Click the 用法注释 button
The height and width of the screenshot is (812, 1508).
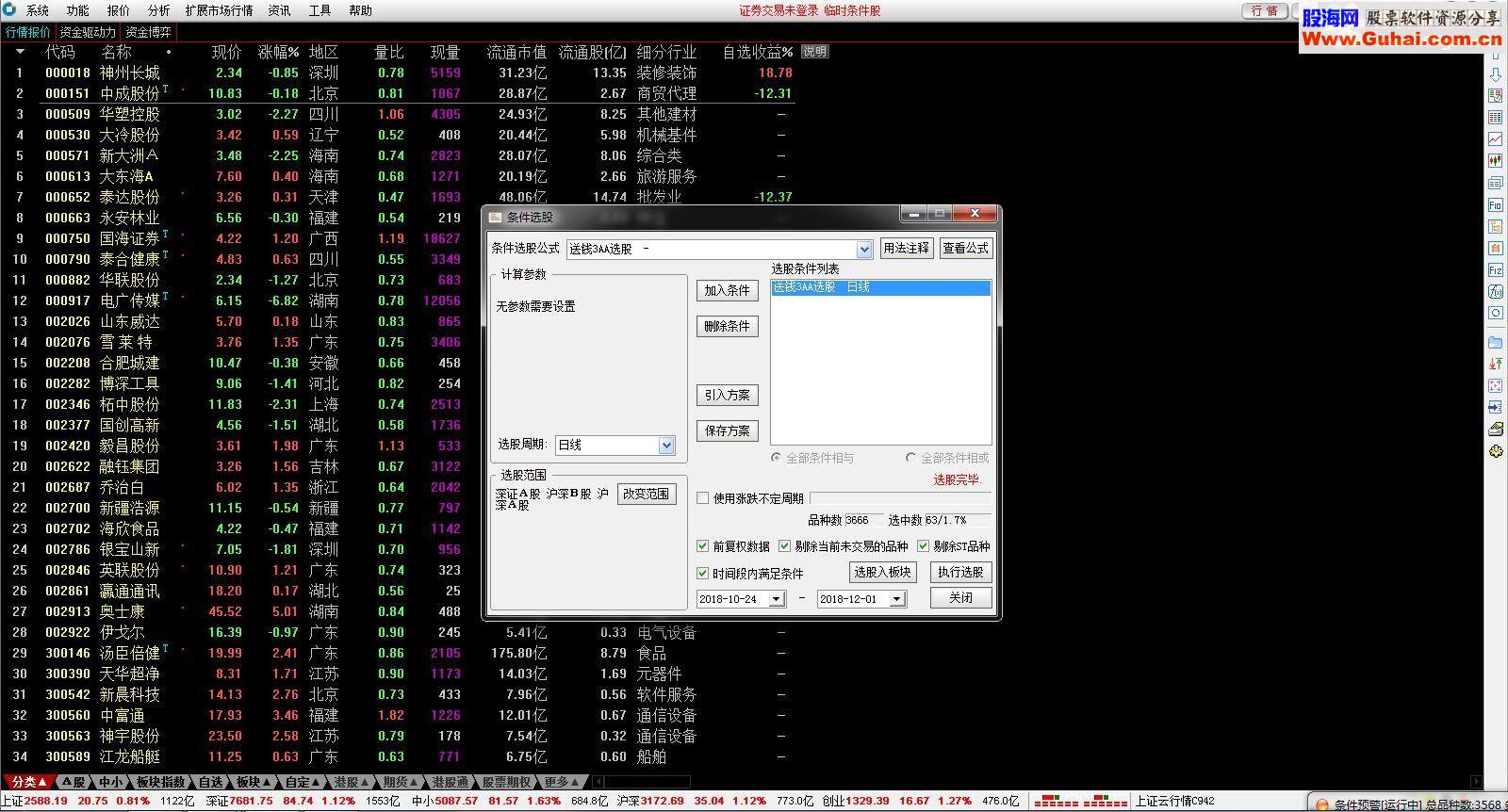906,248
